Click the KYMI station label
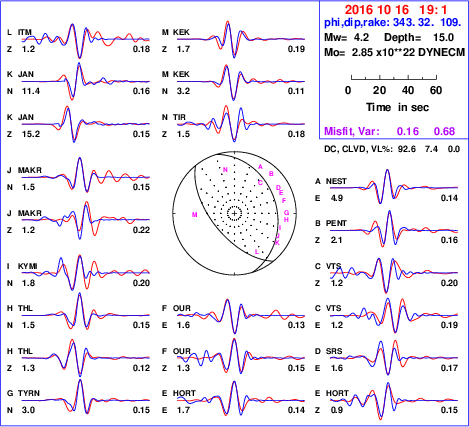 pos(28,266)
